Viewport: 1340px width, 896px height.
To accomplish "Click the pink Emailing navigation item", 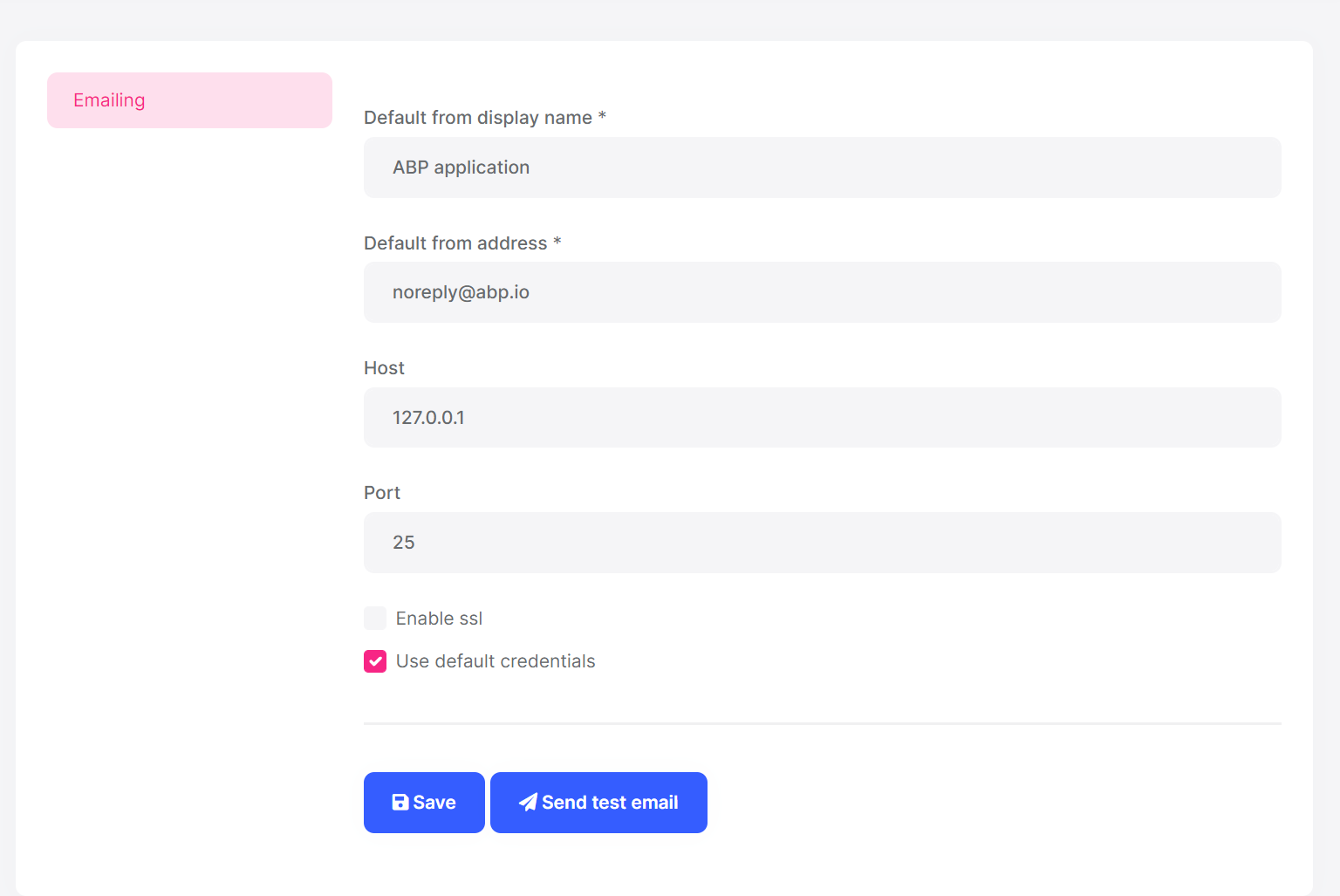I will pos(189,99).
